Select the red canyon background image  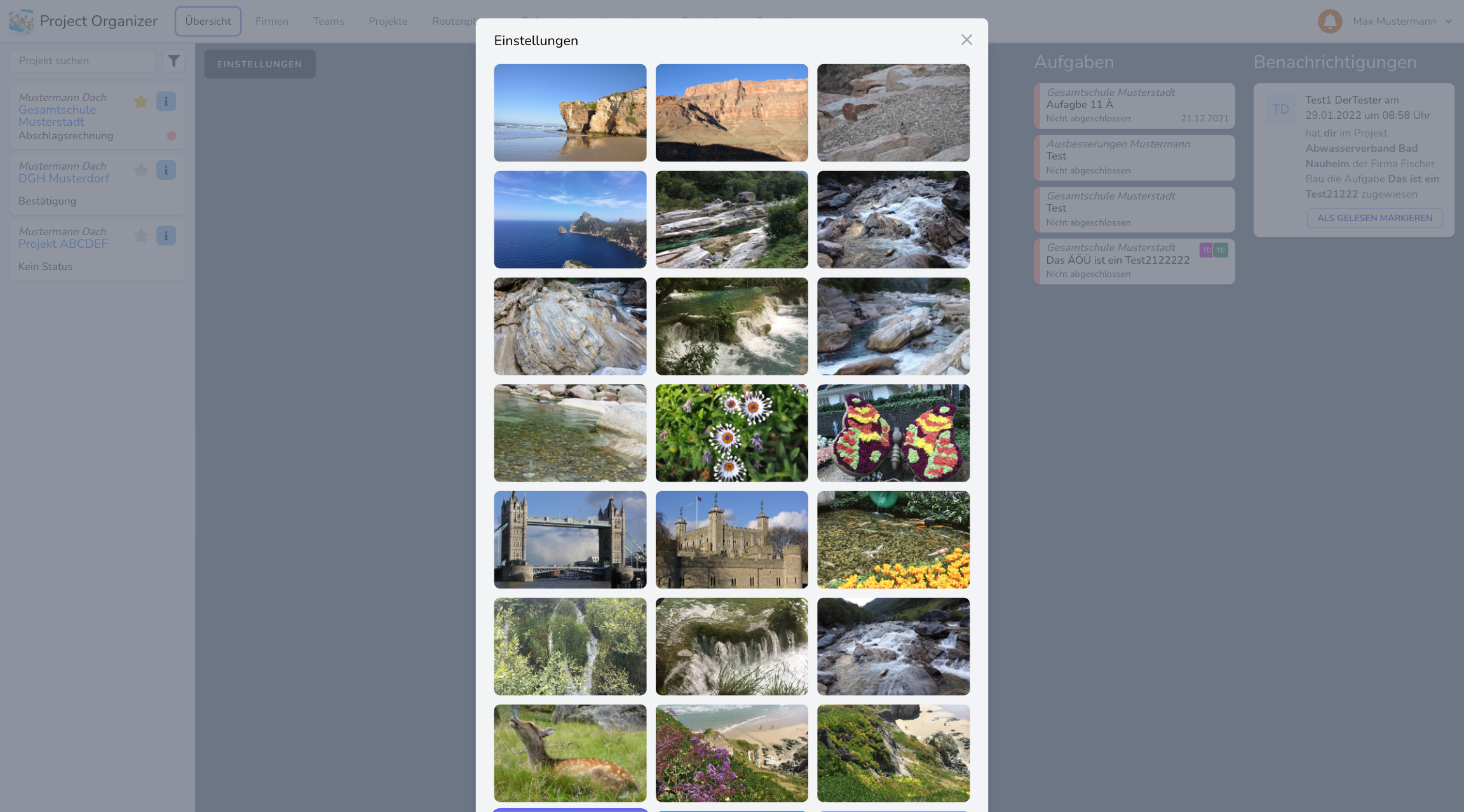coord(732,112)
